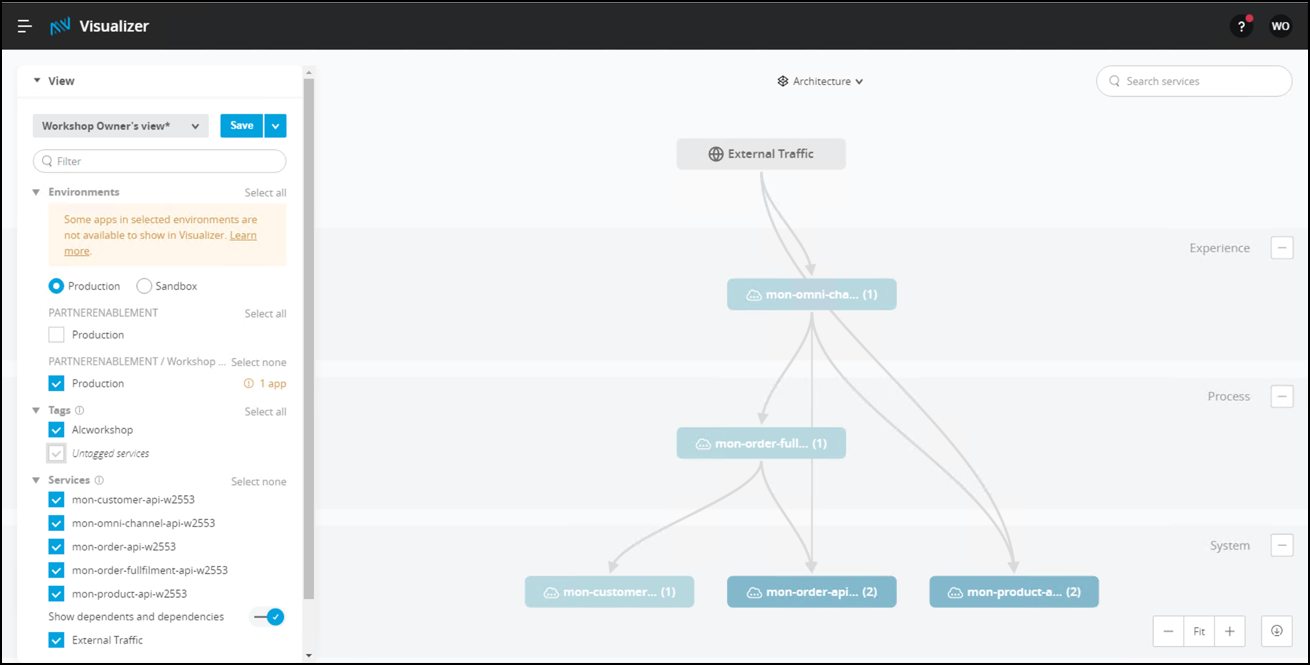Click the sidebar Filter input field
This screenshot has width=1310, height=665.
[x=160, y=161]
